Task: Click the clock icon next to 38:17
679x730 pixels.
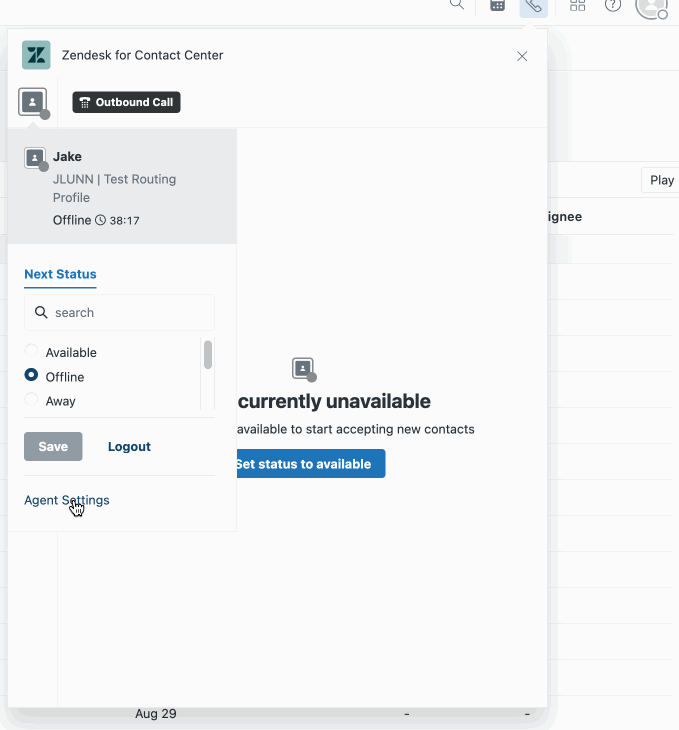Action: [101, 220]
